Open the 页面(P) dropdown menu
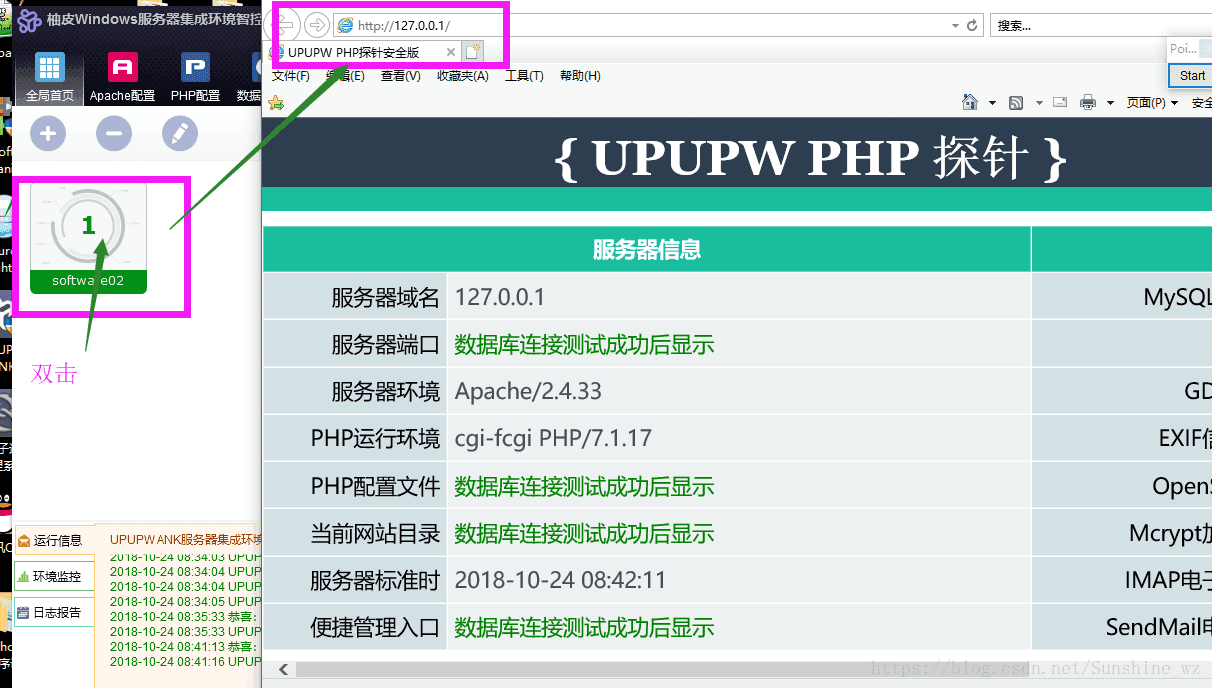This screenshot has width=1212, height=688. [1152, 102]
